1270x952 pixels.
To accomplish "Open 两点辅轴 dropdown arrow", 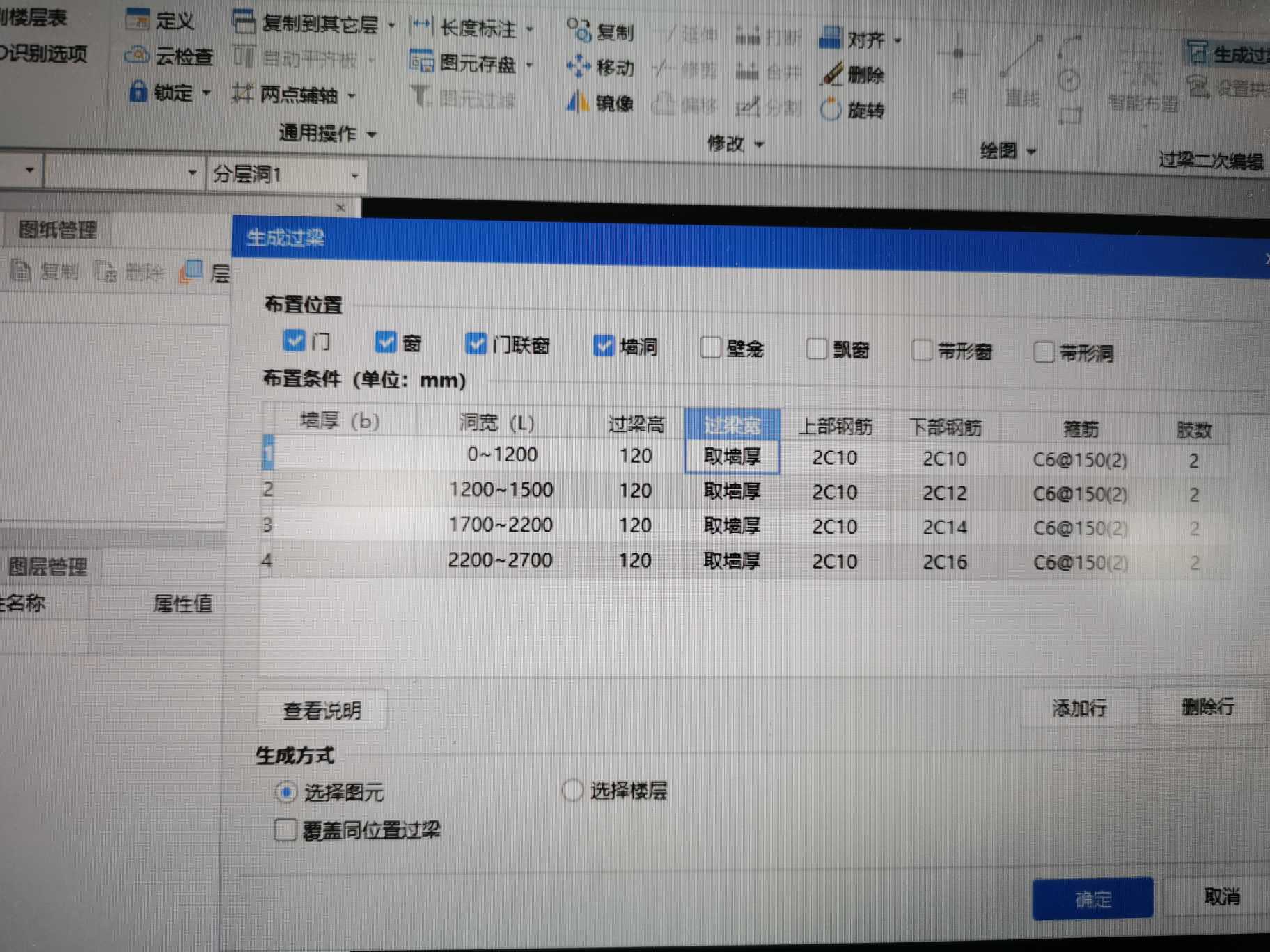I will 352,95.
